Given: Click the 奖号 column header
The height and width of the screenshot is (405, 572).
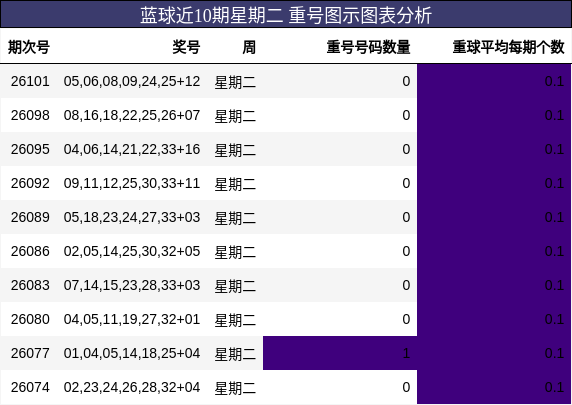Looking at the screenshot, I should tap(186, 47).
